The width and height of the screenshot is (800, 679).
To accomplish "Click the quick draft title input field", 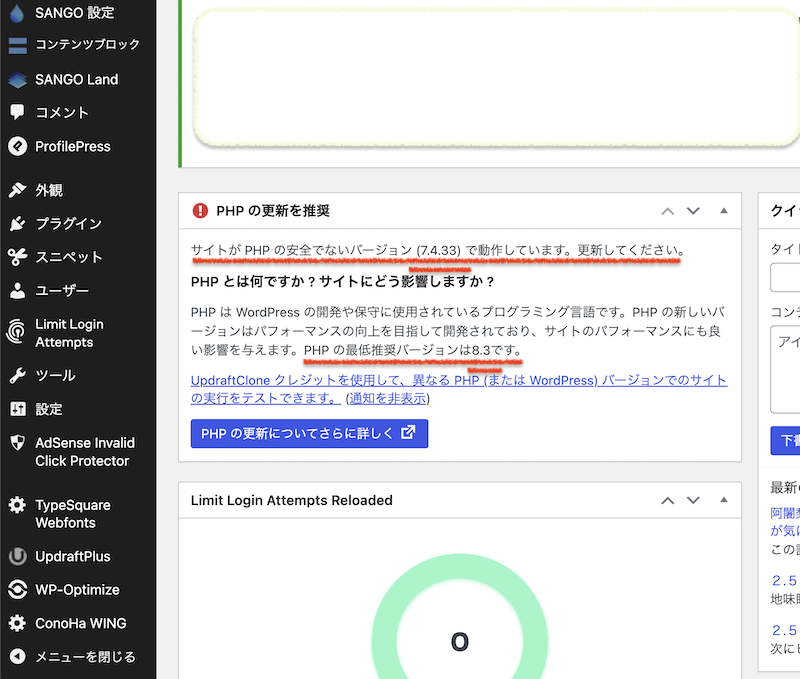I will point(785,277).
